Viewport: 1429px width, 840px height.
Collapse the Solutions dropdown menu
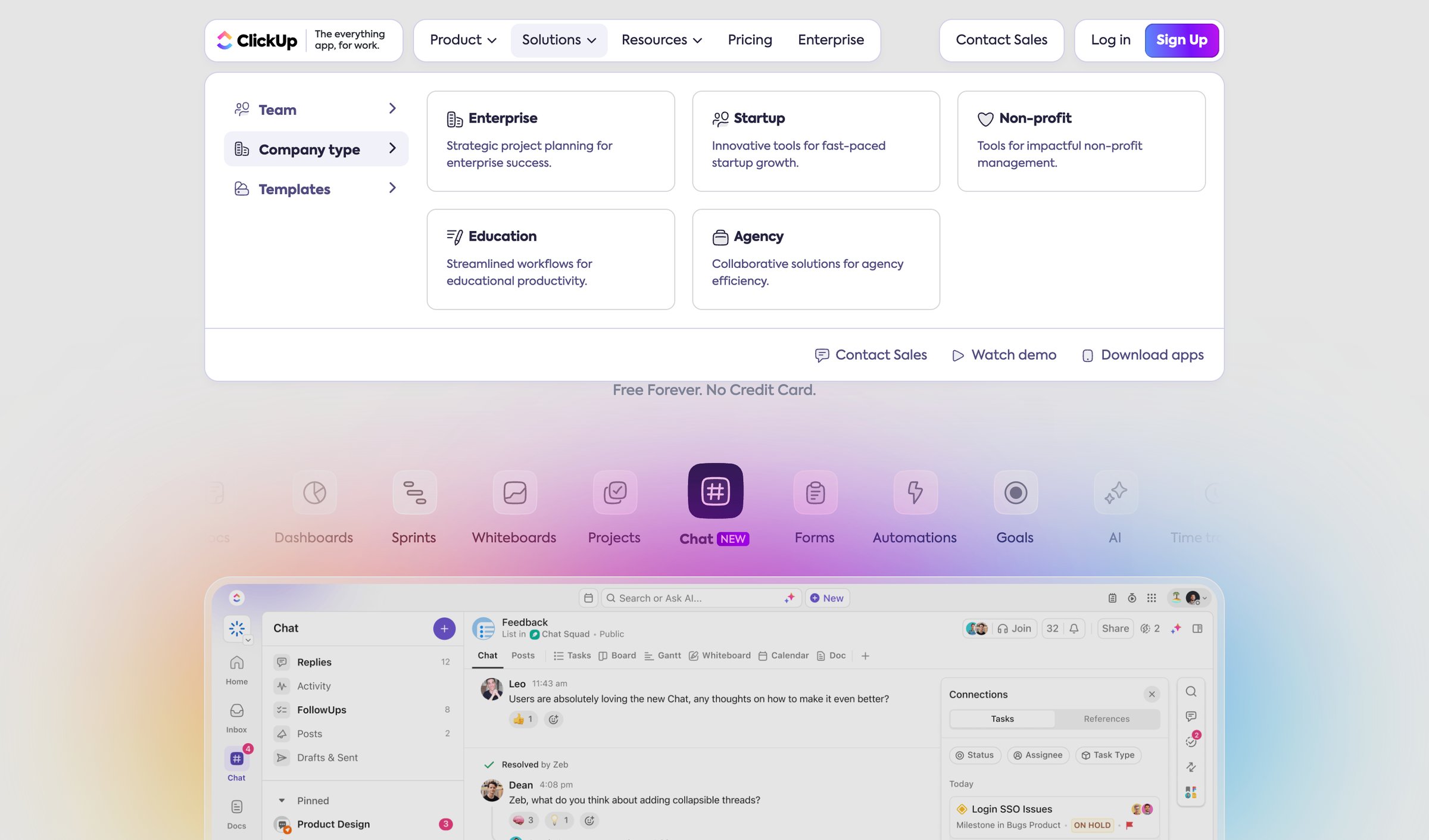click(x=559, y=40)
